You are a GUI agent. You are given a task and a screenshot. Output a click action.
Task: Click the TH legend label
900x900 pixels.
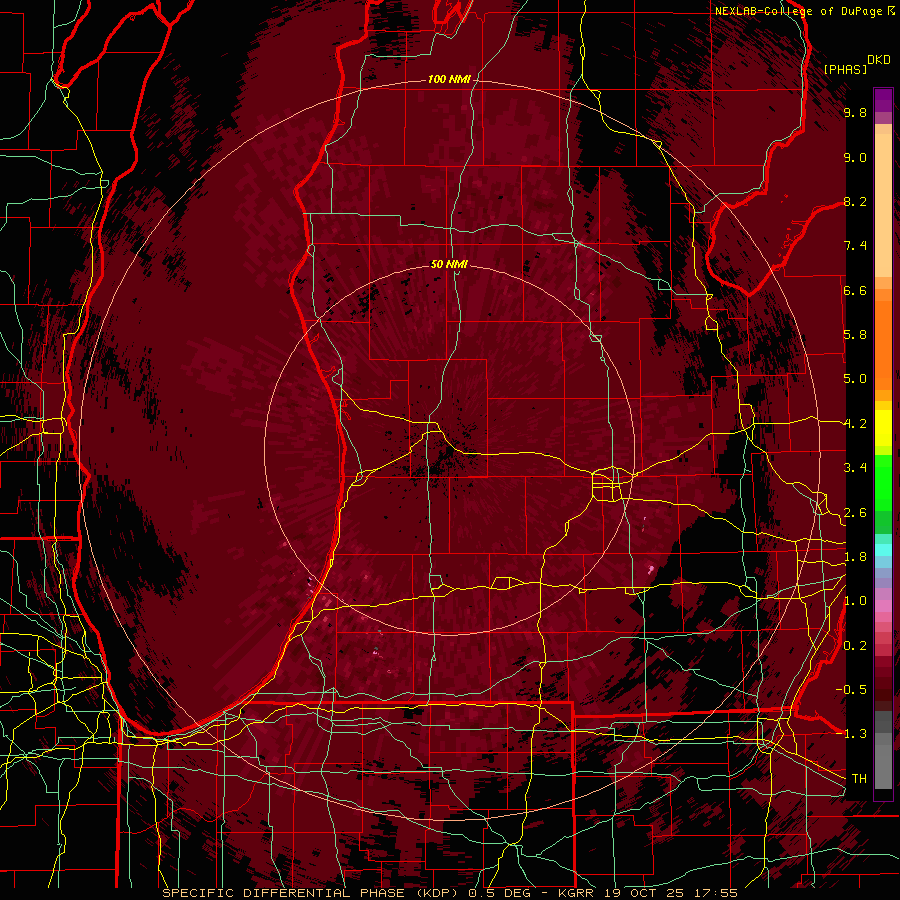click(859, 779)
